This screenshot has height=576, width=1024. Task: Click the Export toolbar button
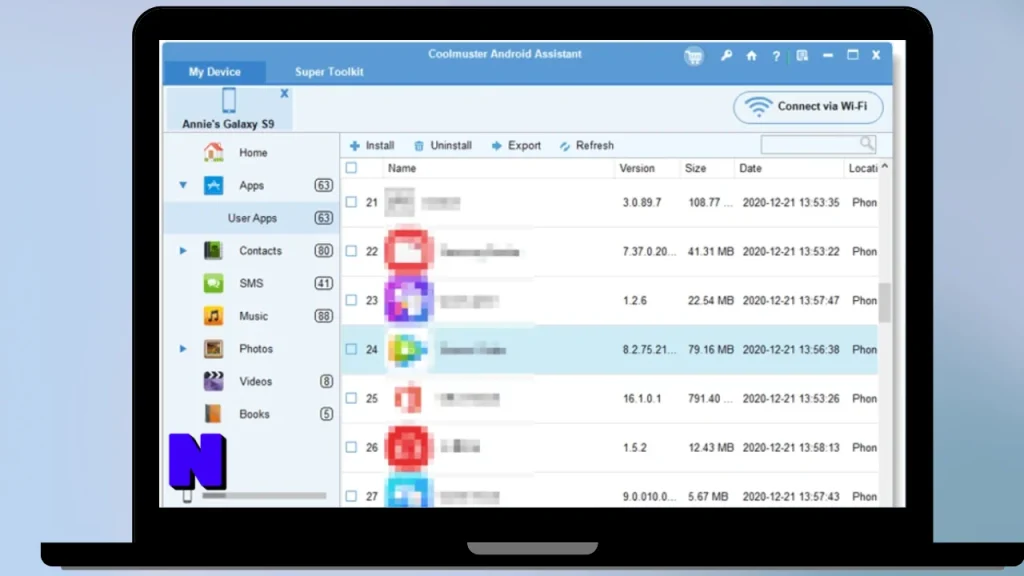516,146
